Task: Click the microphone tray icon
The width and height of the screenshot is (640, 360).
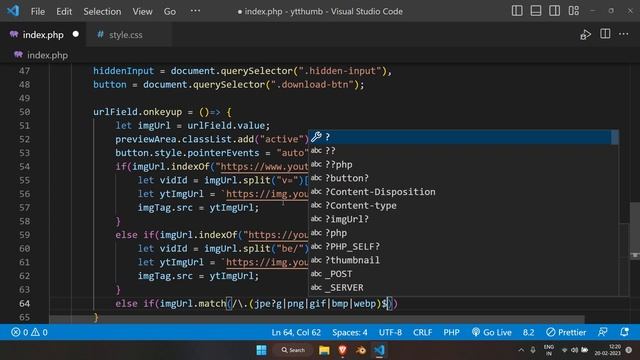Action: coord(533,350)
